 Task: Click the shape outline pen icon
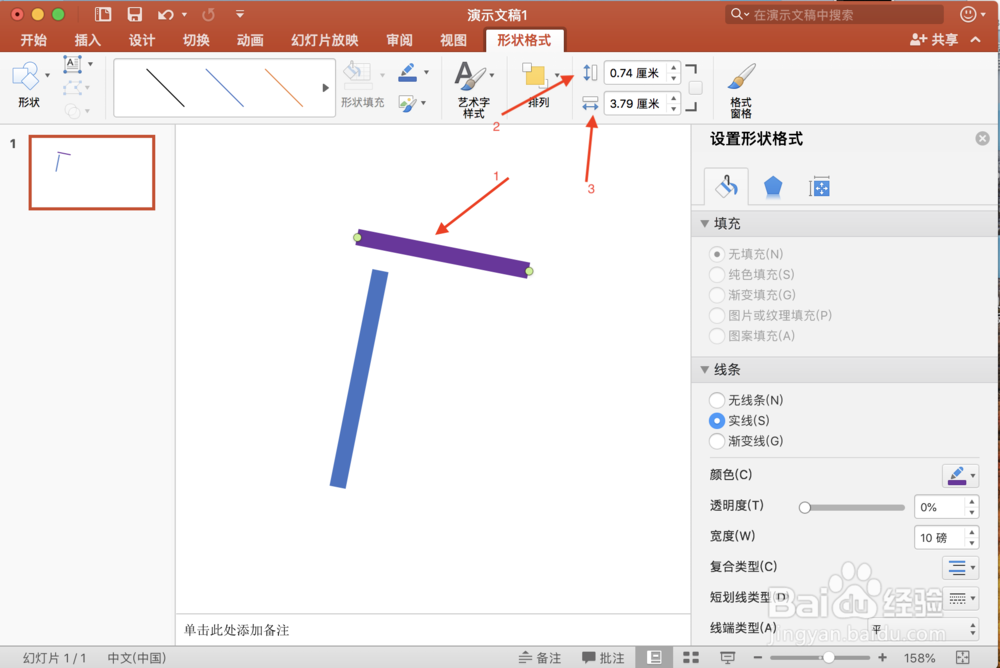coord(407,72)
